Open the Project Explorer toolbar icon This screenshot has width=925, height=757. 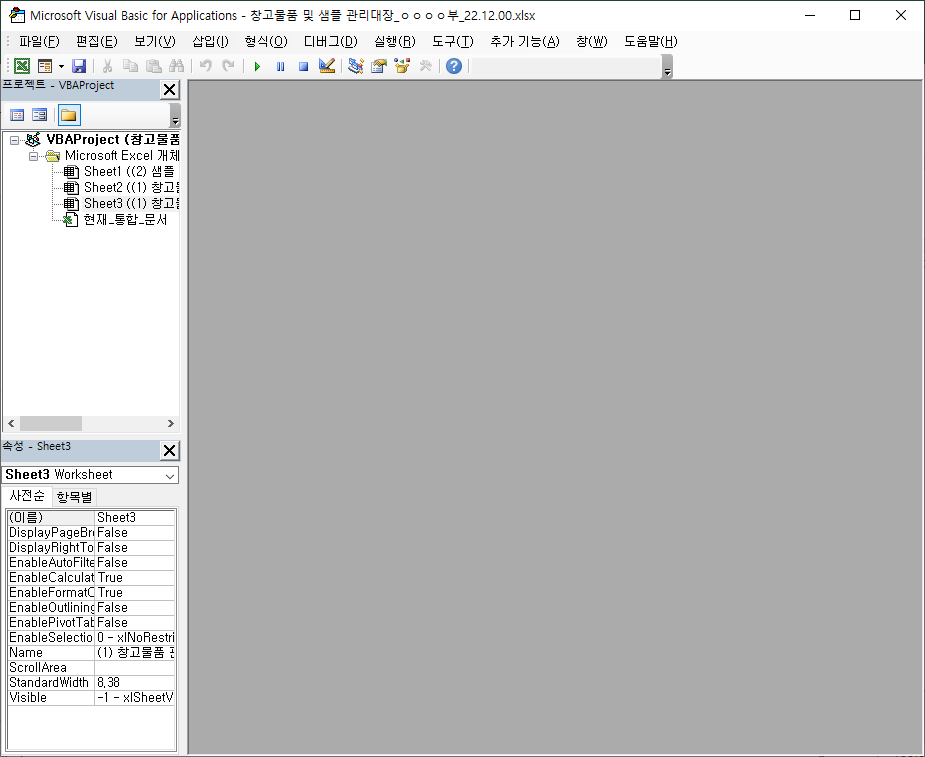tap(356, 66)
